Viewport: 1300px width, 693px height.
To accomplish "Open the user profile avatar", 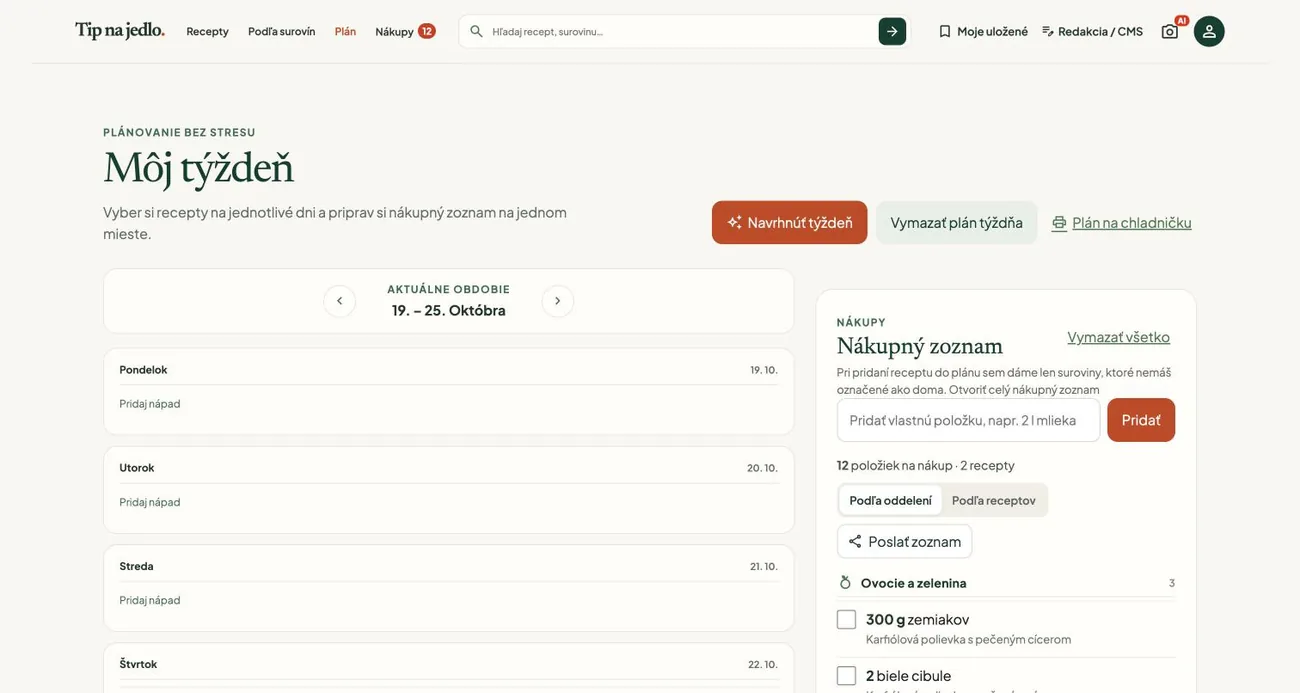I will click(x=1209, y=31).
